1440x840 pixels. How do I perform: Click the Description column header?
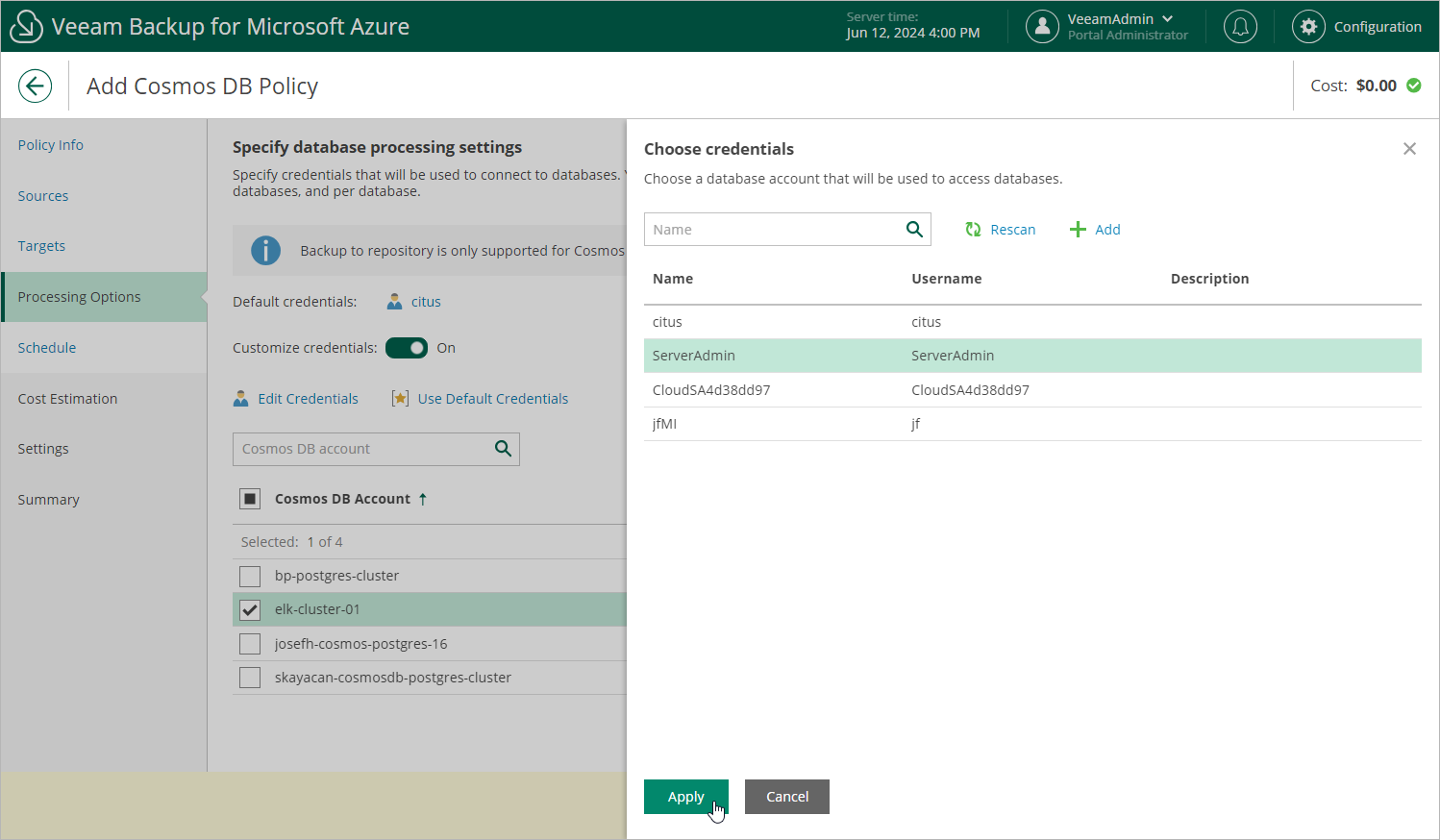[1209, 279]
